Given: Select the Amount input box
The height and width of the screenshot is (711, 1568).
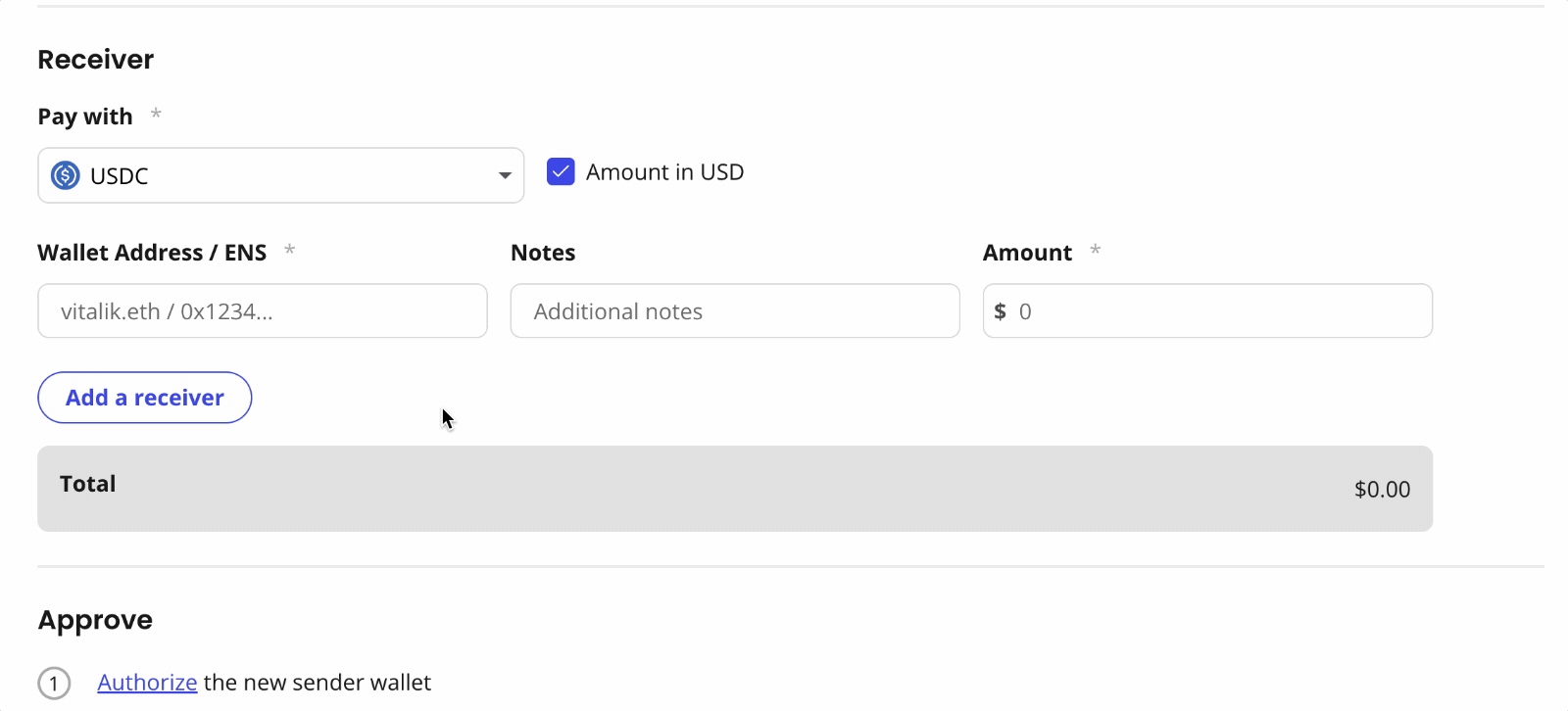Looking at the screenshot, I should pyautogui.click(x=1215, y=311).
